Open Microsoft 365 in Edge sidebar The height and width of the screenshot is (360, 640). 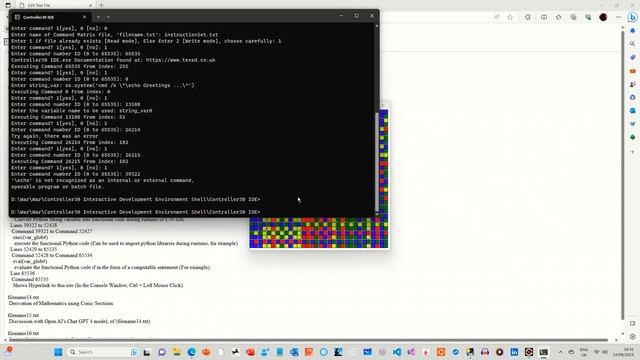(x=633, y=97)
